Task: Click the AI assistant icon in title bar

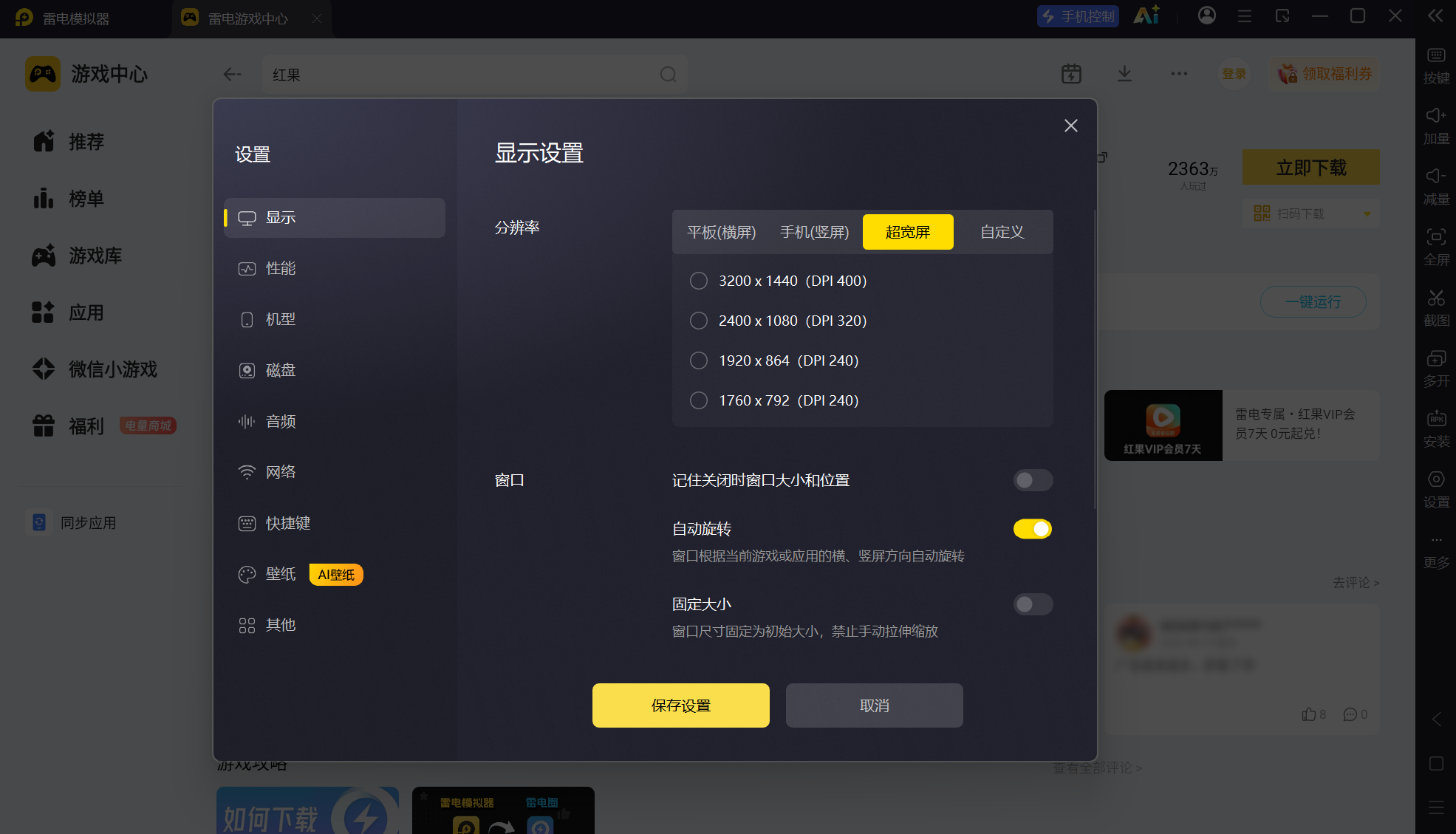Action: pyautogui.click(x=1146, y=16)
